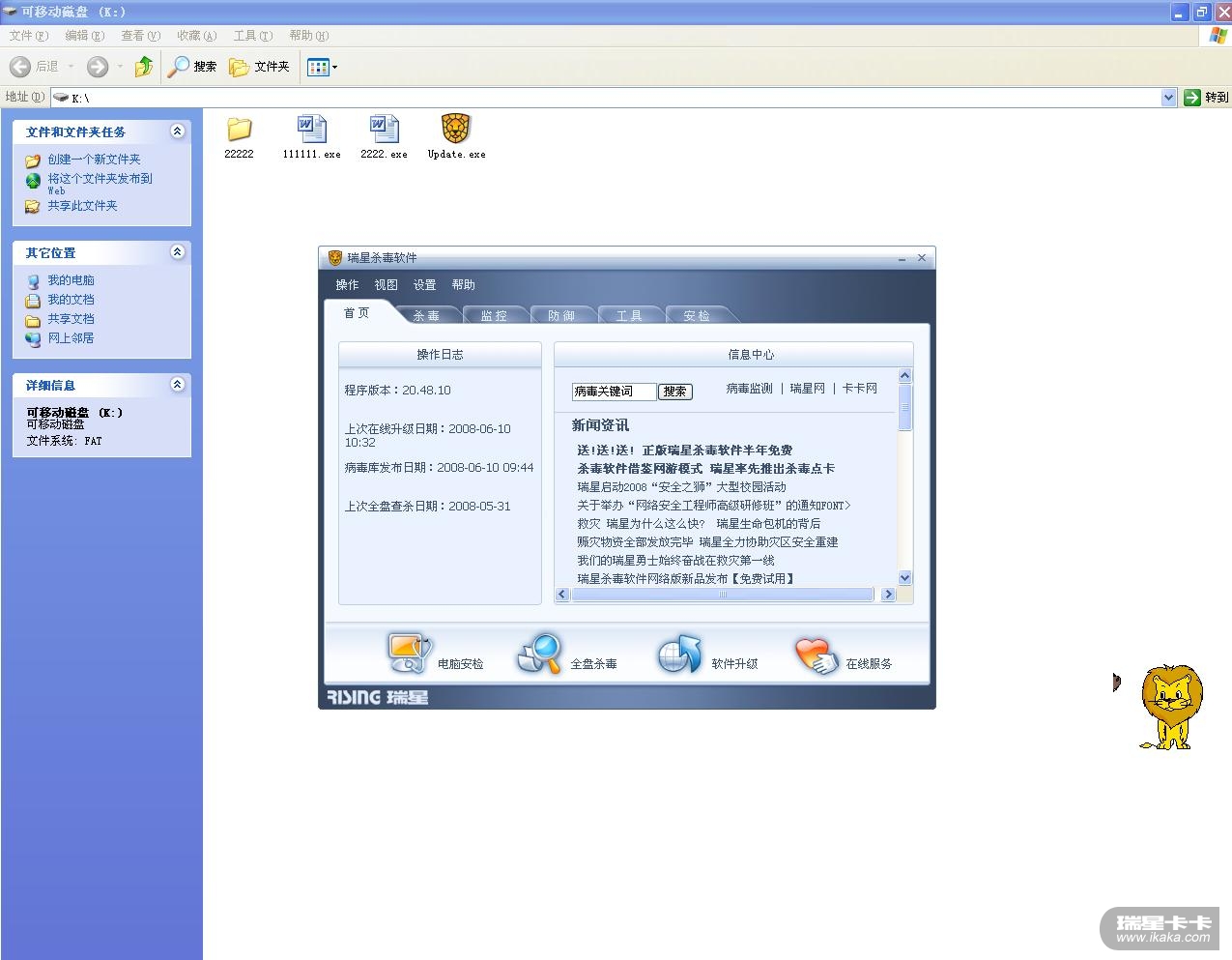
Task: Open Rising 帮助 menu
Action: (463, 285)
